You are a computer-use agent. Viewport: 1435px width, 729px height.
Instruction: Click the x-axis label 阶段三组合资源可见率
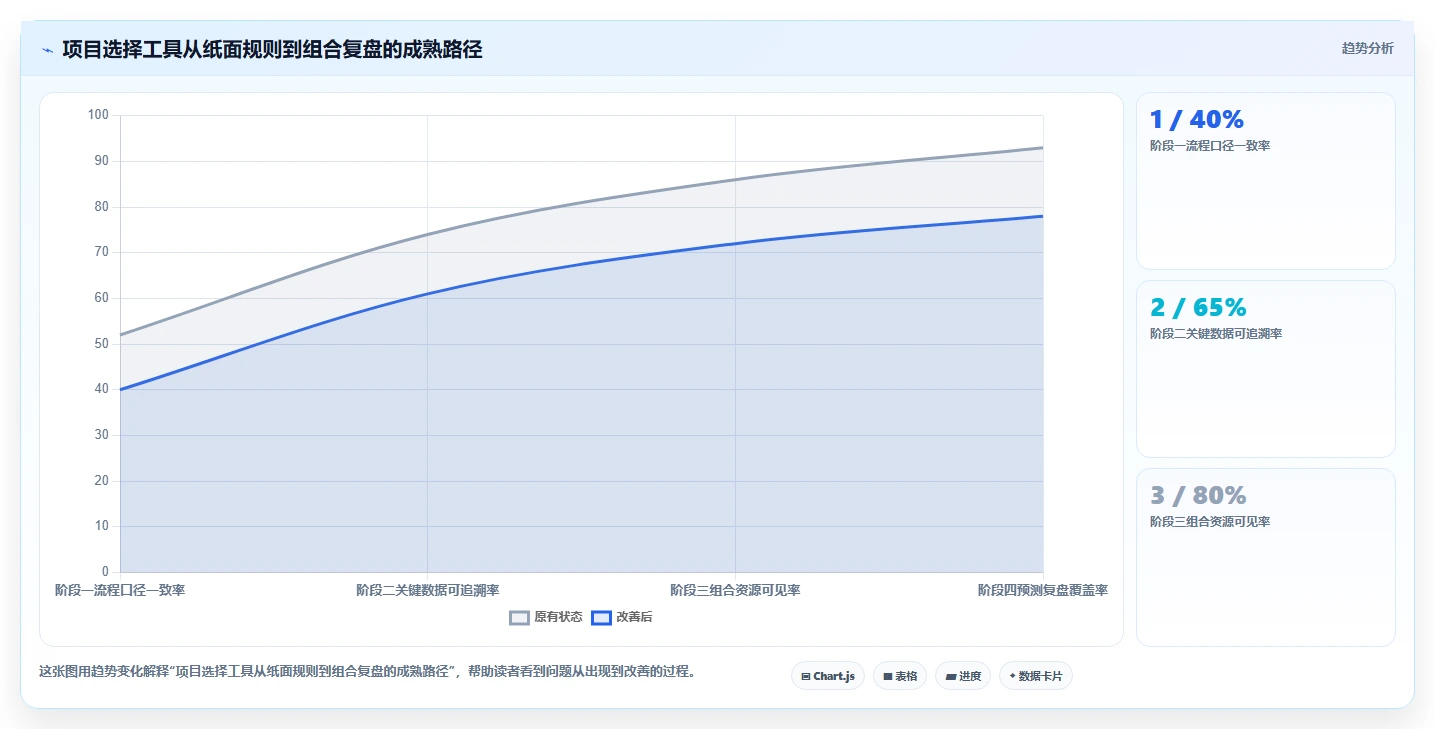tap(735, 590)
